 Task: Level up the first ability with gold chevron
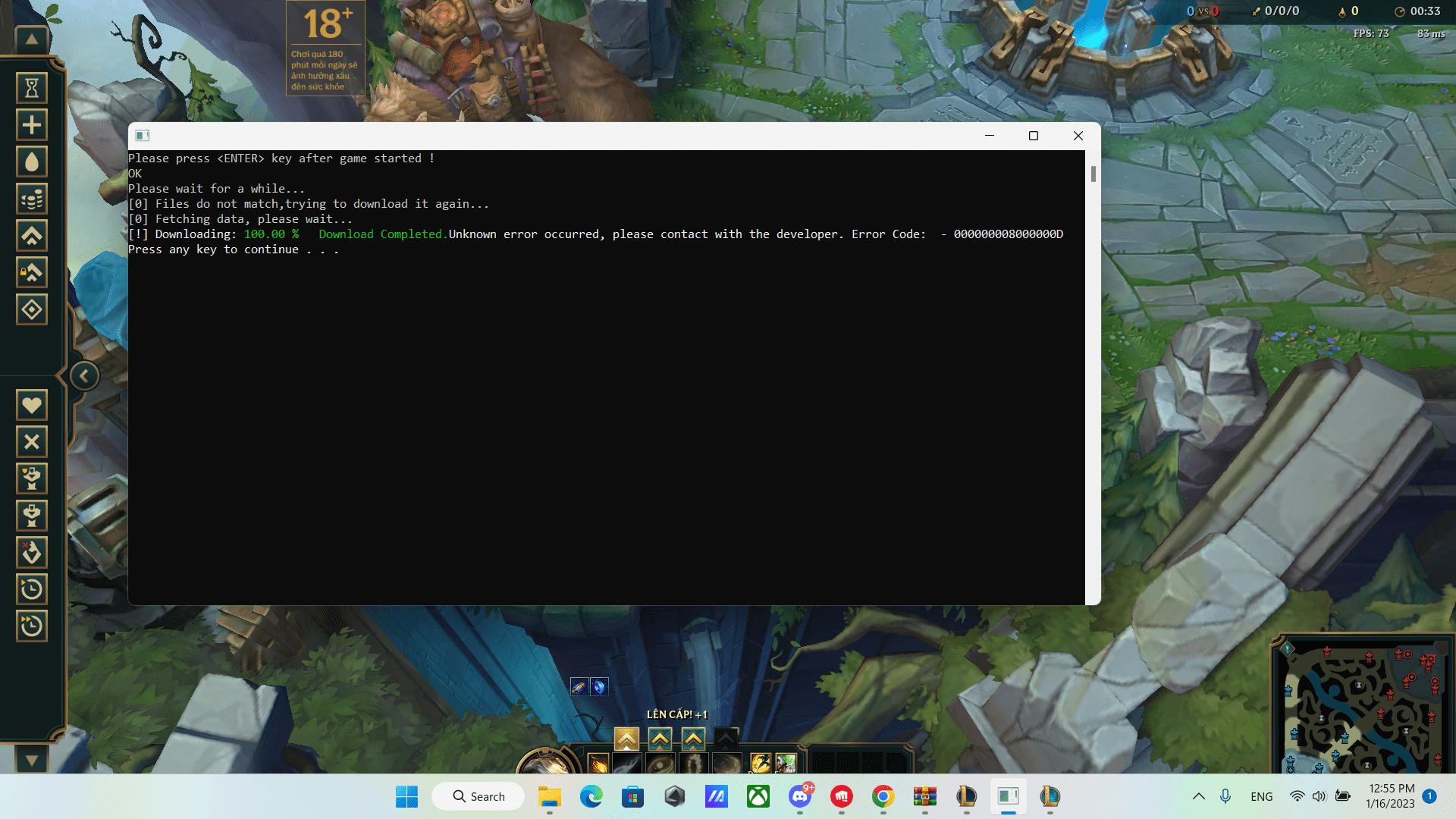tap(626, 739)
